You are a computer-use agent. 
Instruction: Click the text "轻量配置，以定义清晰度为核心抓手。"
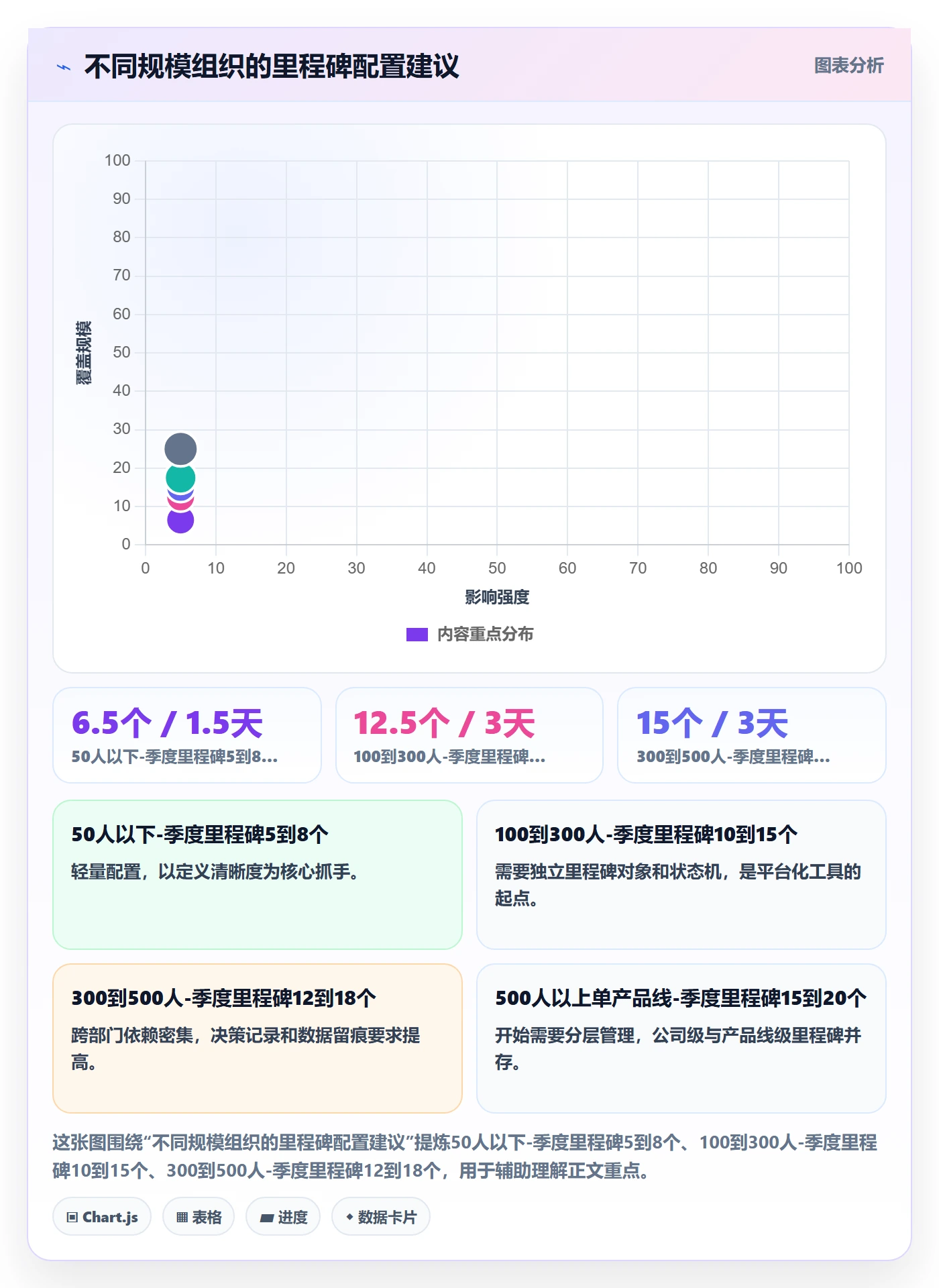point(215,872)
